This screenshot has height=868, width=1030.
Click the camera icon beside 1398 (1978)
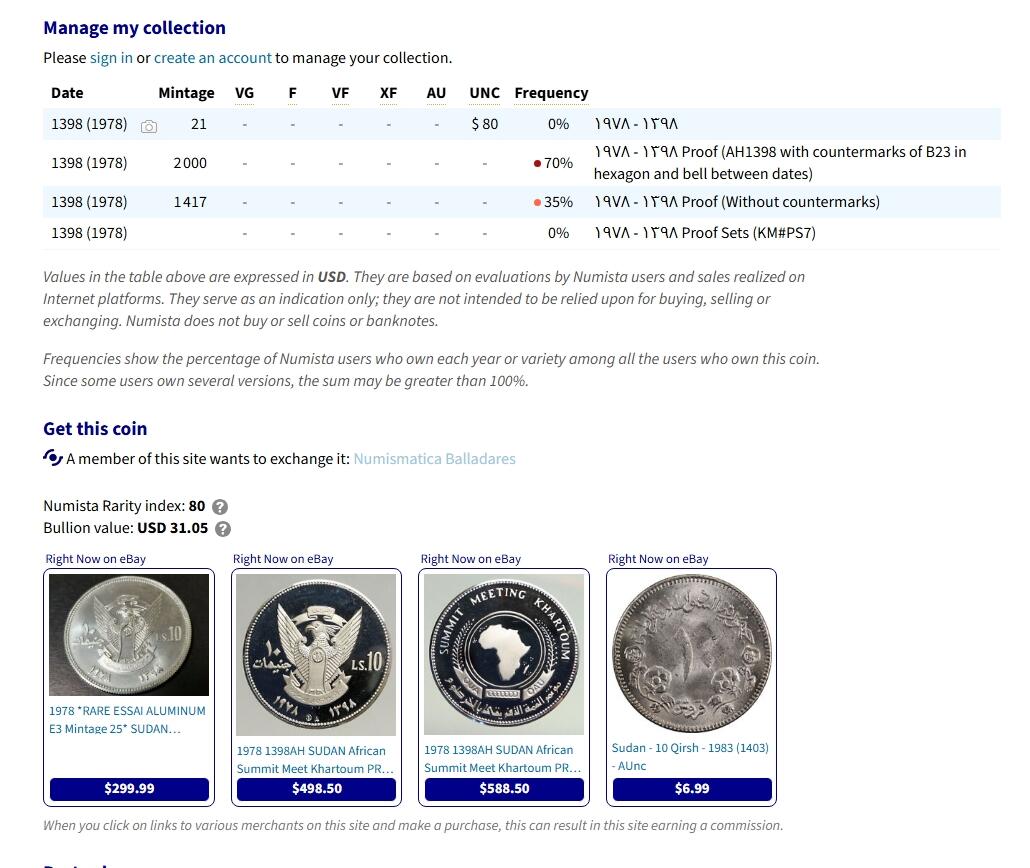(149, 126)
